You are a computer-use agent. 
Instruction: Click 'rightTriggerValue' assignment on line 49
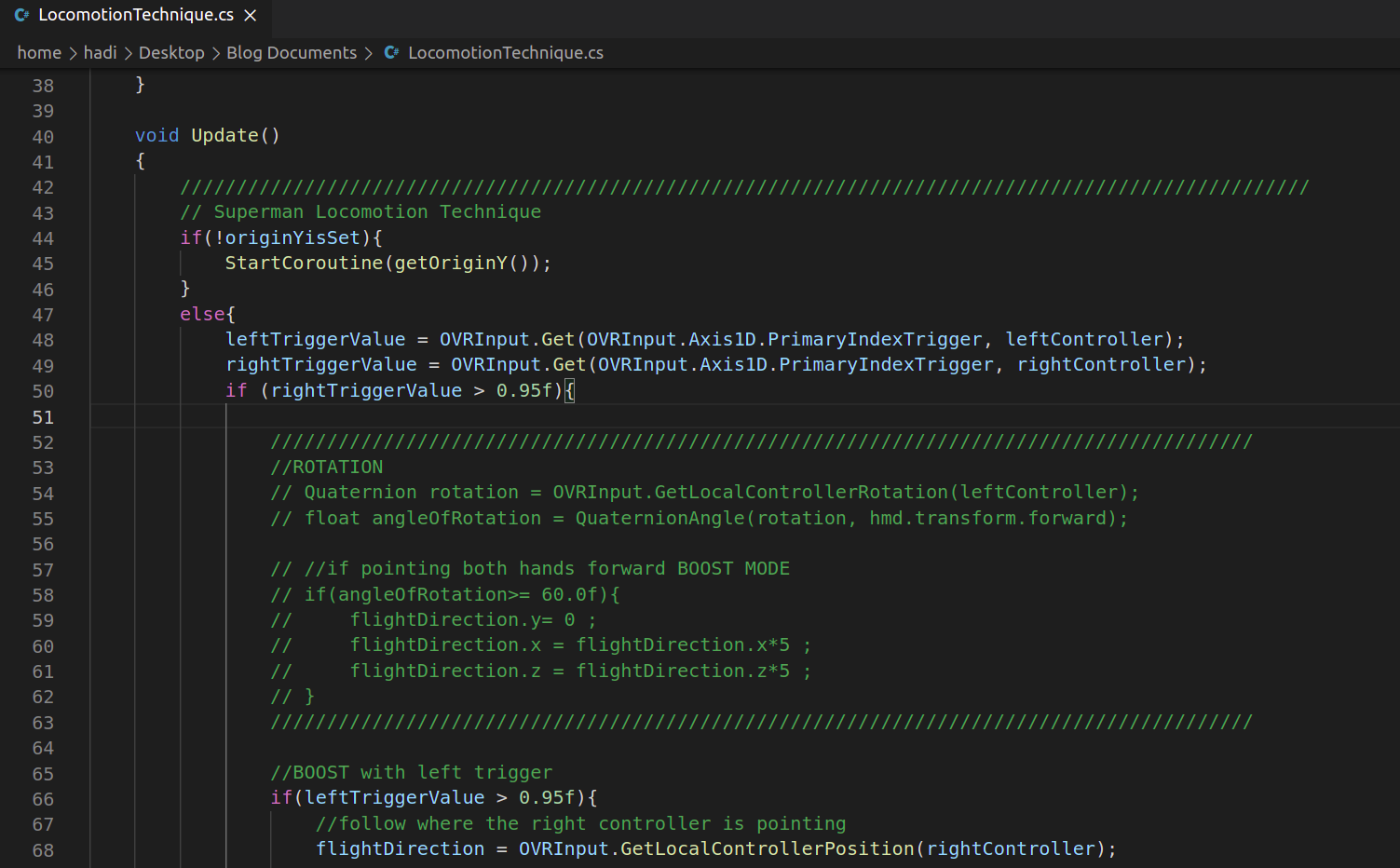[321, 364]
